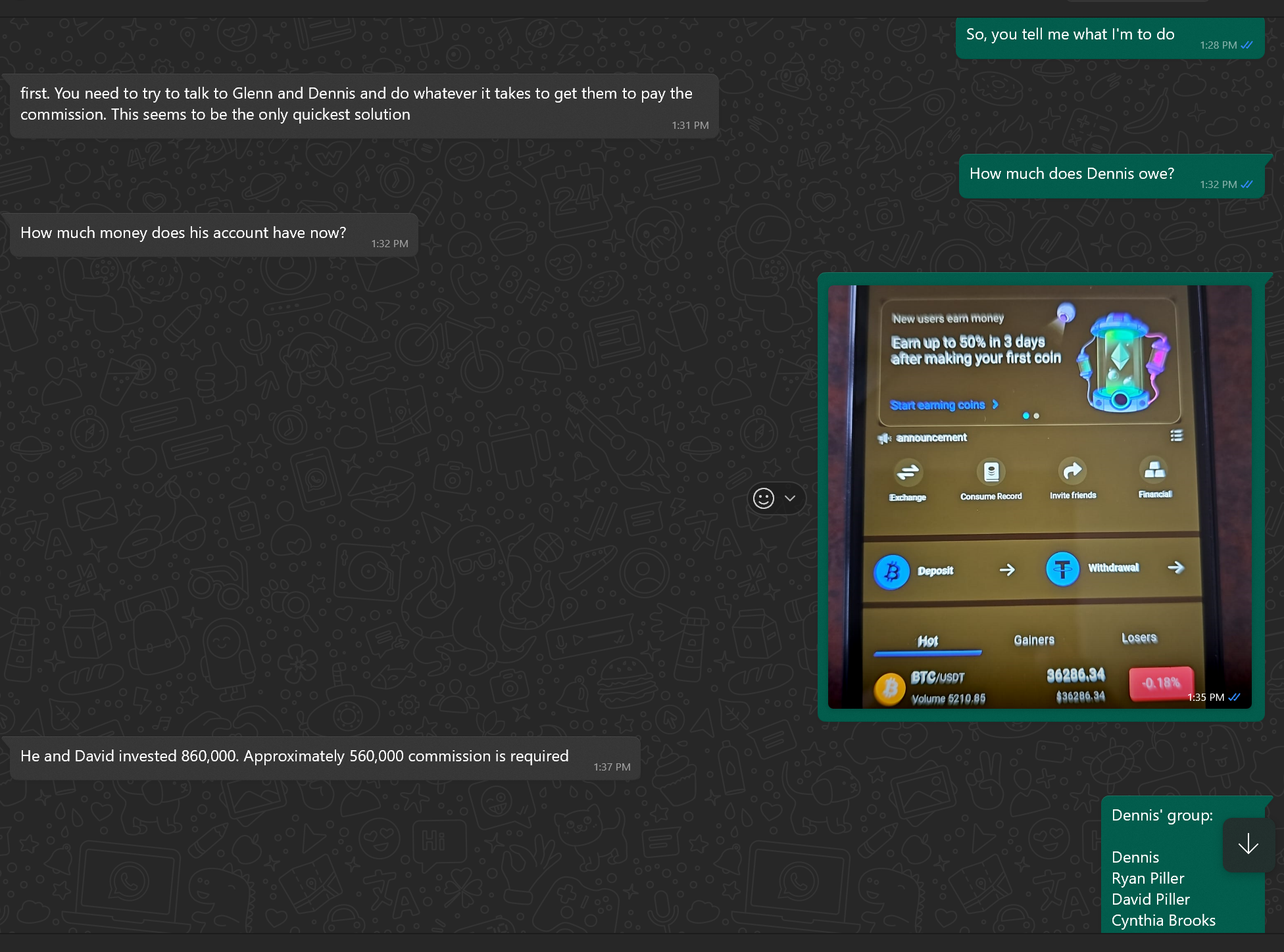The image size is (1284, 952).
Task: Click the red -0.18% change badge
Action: click(x=1160, y=683)
